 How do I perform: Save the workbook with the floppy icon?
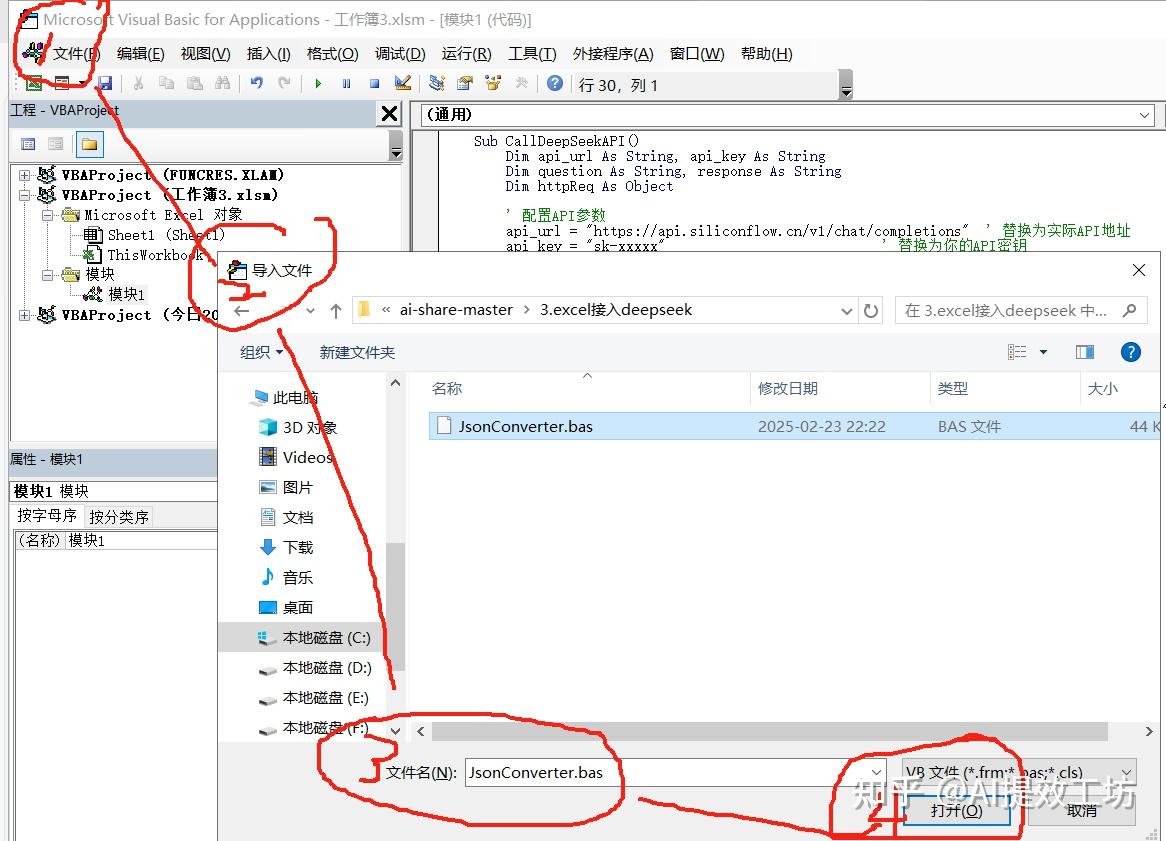click(105, 83)
